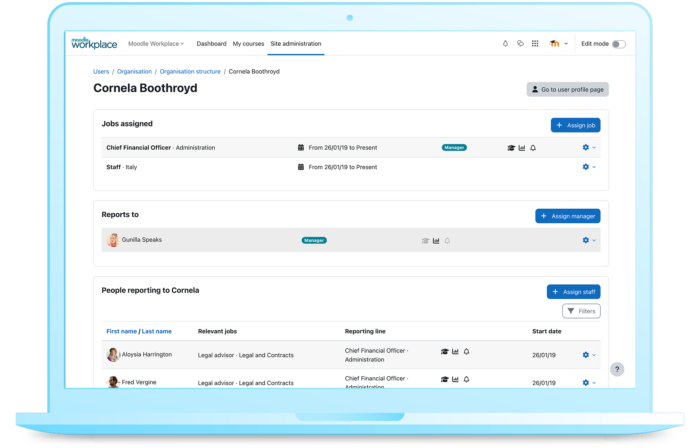Click the Assign job button
The width and height of the screenshot is (700, 448).
click(x=575, y=125)
